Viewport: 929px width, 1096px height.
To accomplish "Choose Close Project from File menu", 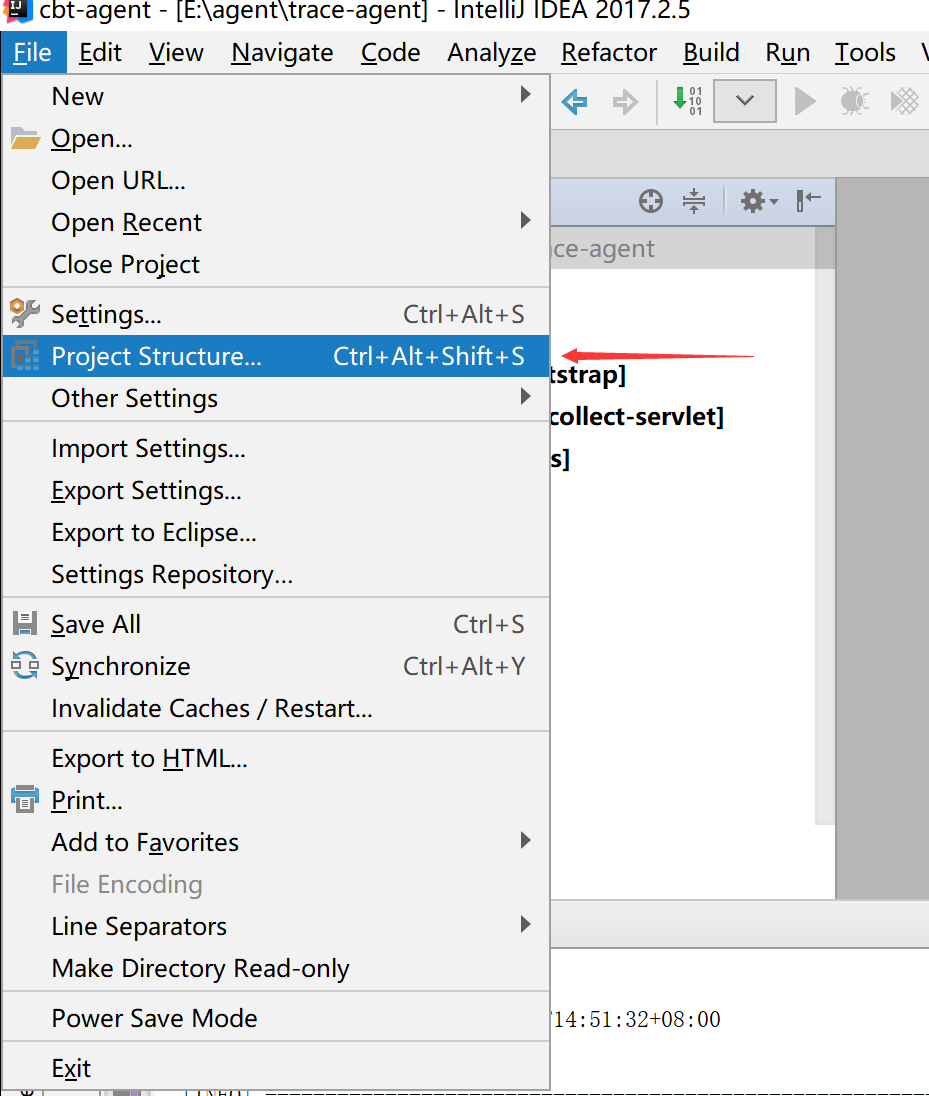I will point(276,264).
